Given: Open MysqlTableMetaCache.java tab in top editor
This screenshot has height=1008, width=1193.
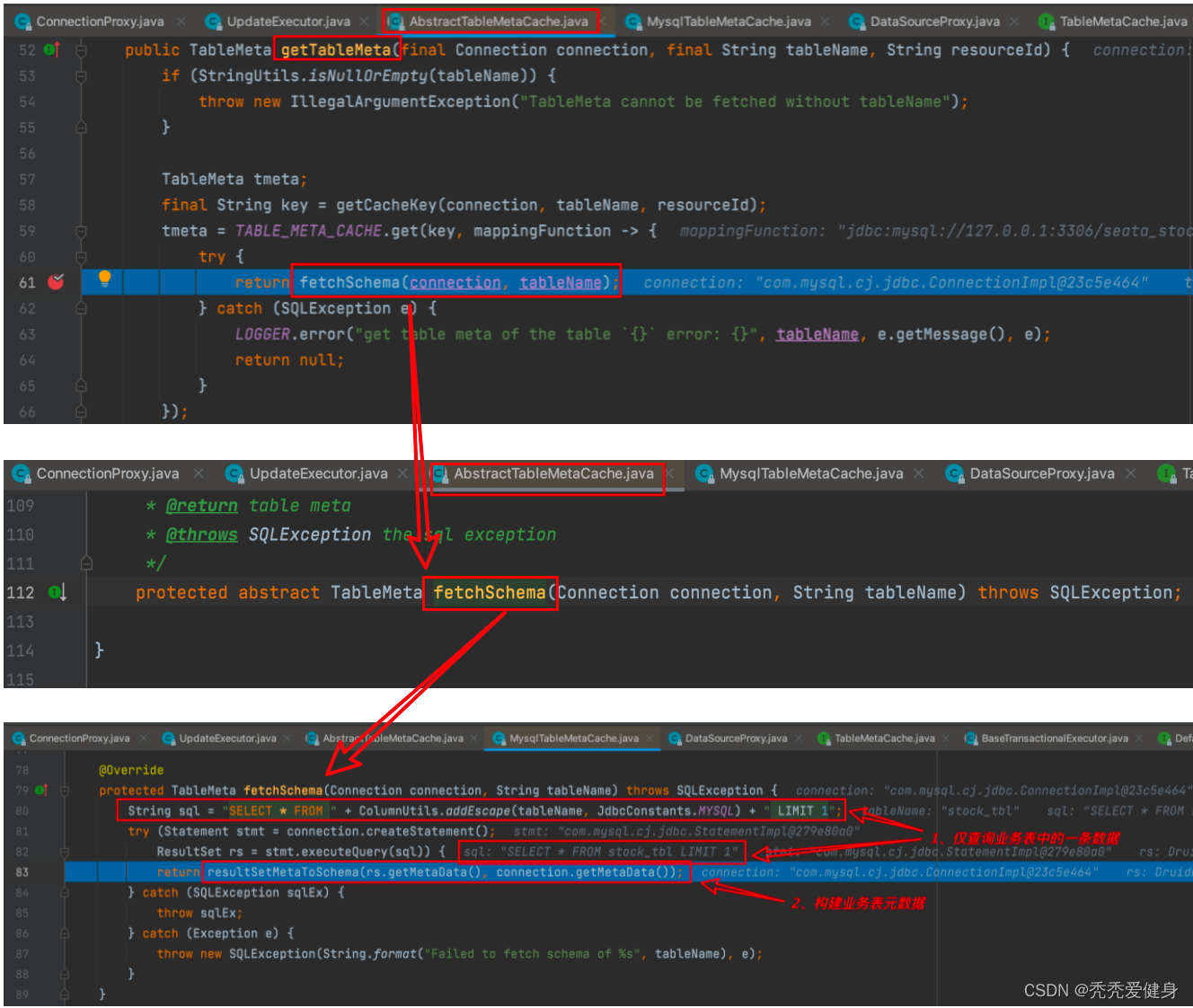Looking at the screenshot, I should coord(729,21).
